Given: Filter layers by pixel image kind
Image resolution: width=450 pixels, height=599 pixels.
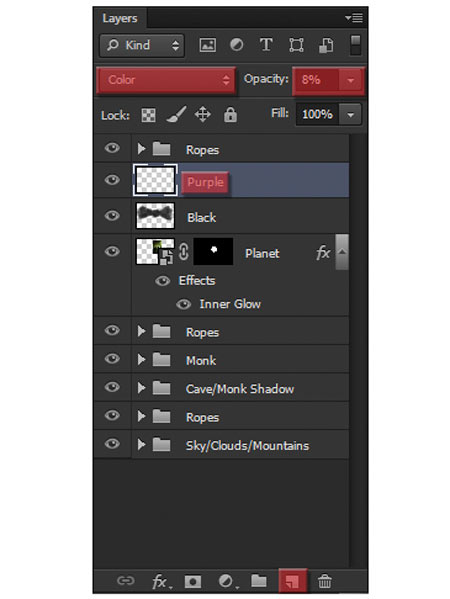Looking at the screenshot, I should [x=207, y=45].
